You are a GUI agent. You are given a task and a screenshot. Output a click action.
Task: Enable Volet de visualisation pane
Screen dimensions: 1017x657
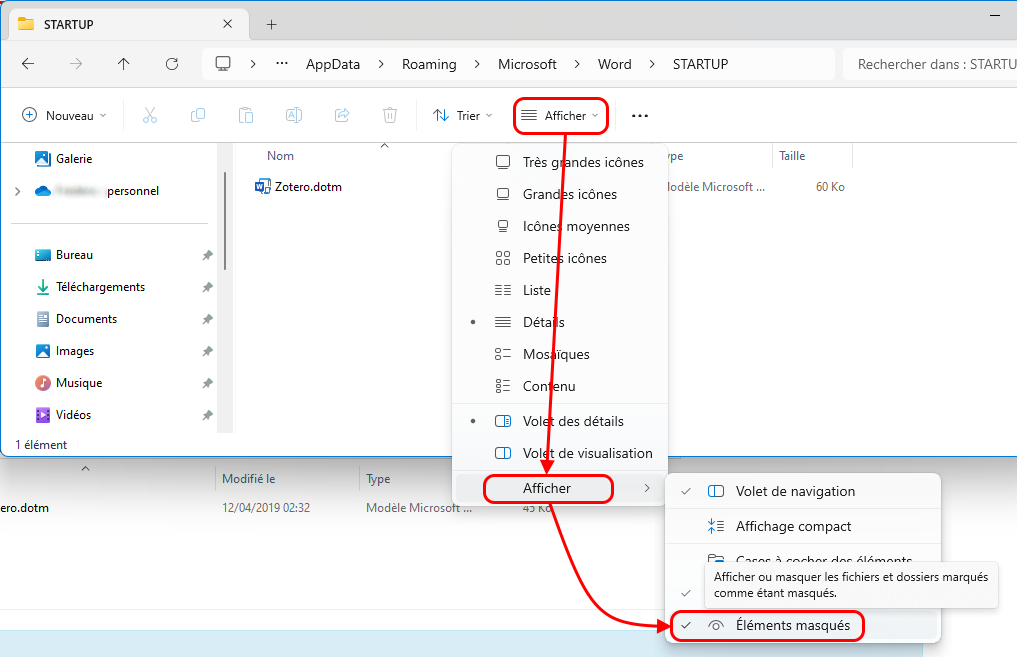pos(587,453)
